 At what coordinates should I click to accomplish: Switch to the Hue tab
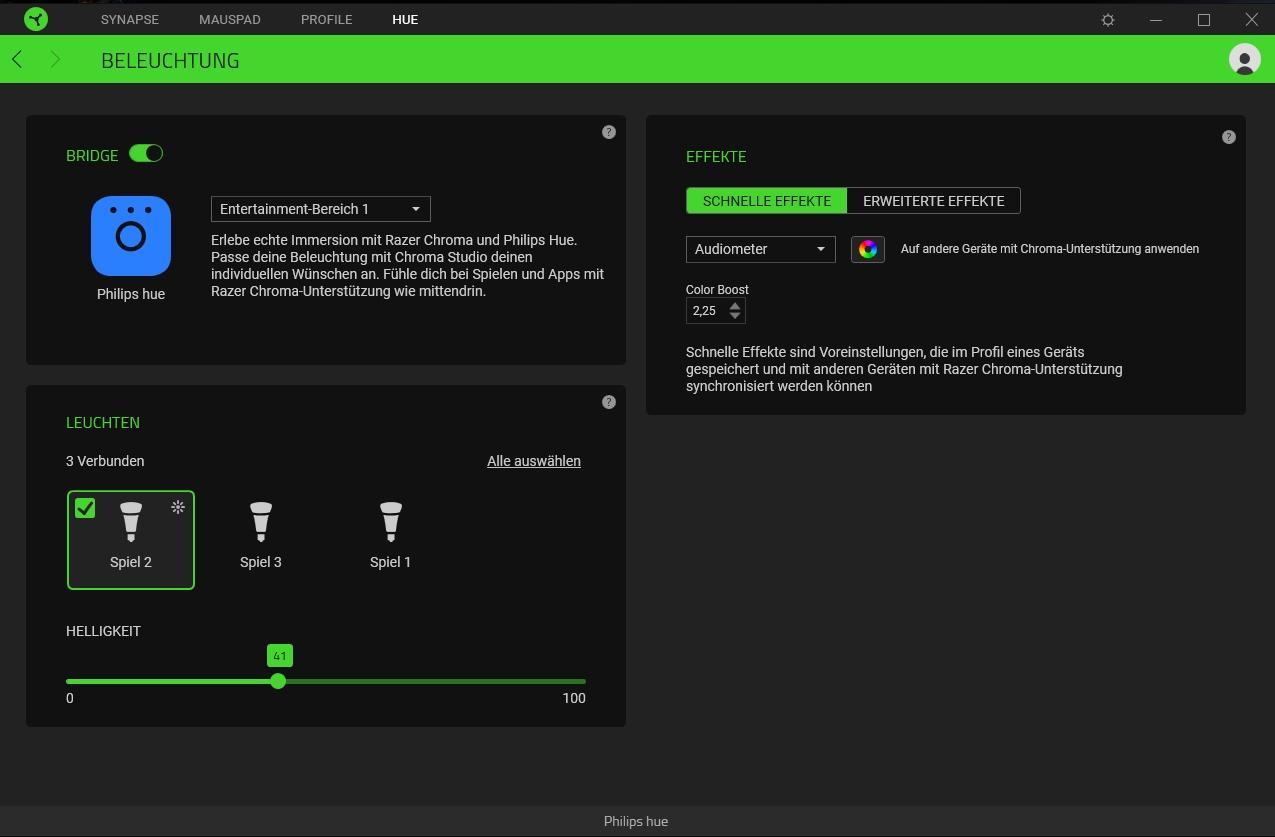click(x=405, y=20)
